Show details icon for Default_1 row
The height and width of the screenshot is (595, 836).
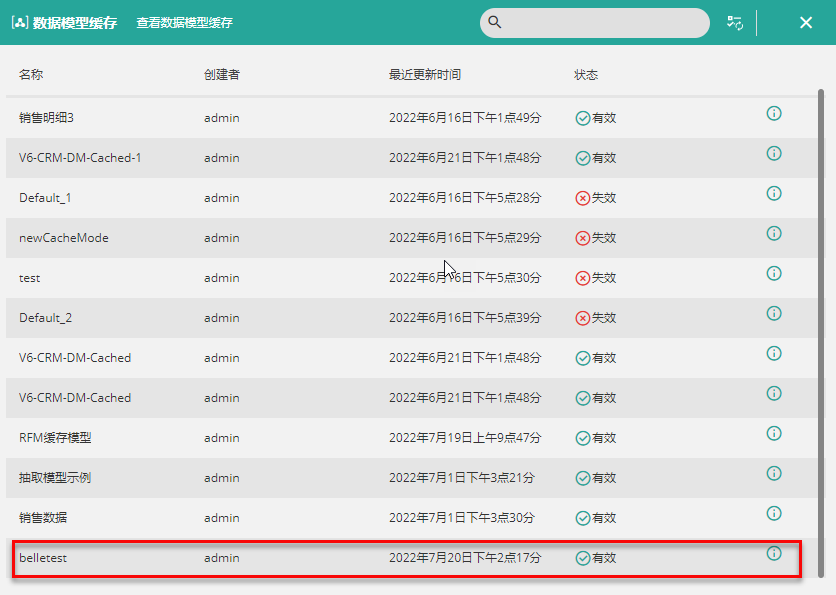point(773,194)
